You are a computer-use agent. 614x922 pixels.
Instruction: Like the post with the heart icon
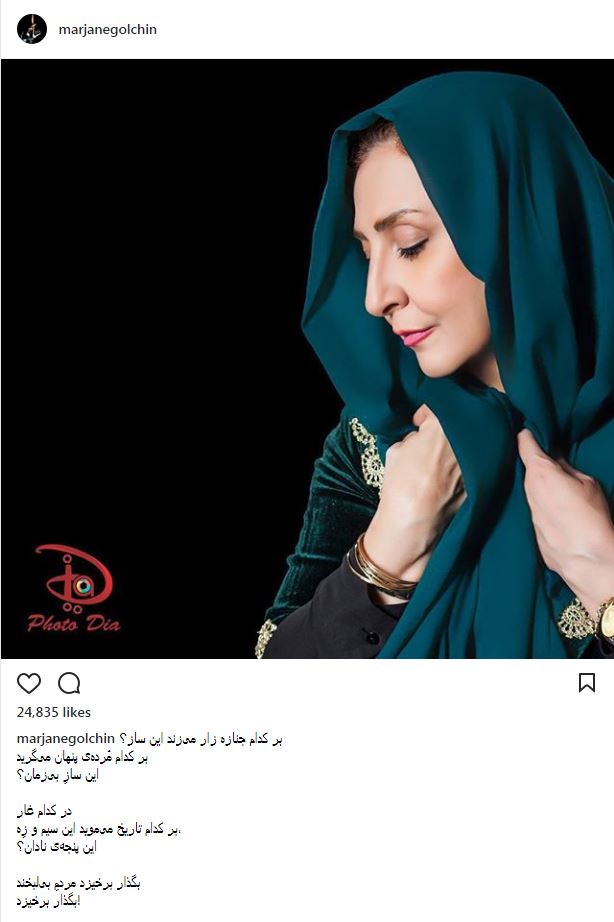point(29,683)
